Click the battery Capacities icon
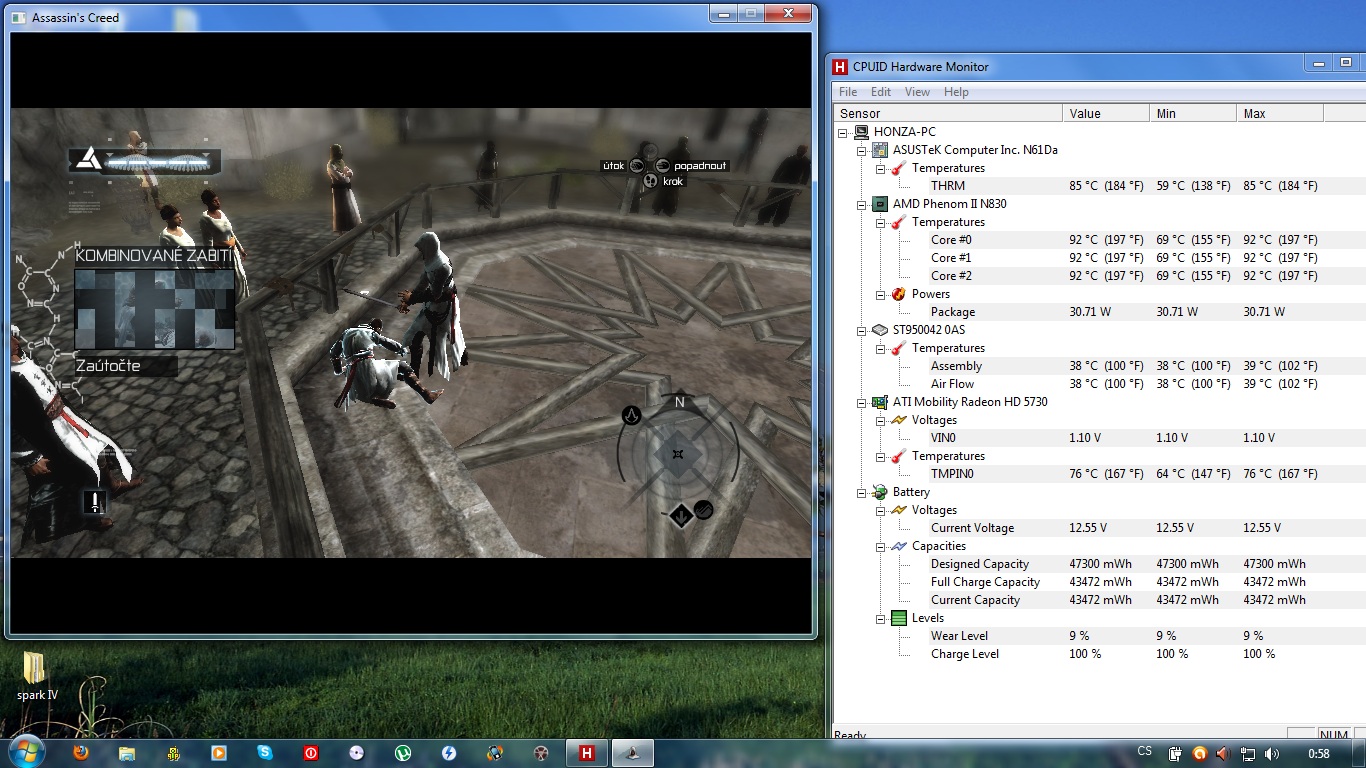1366x768 pixels. pos(899,546)
